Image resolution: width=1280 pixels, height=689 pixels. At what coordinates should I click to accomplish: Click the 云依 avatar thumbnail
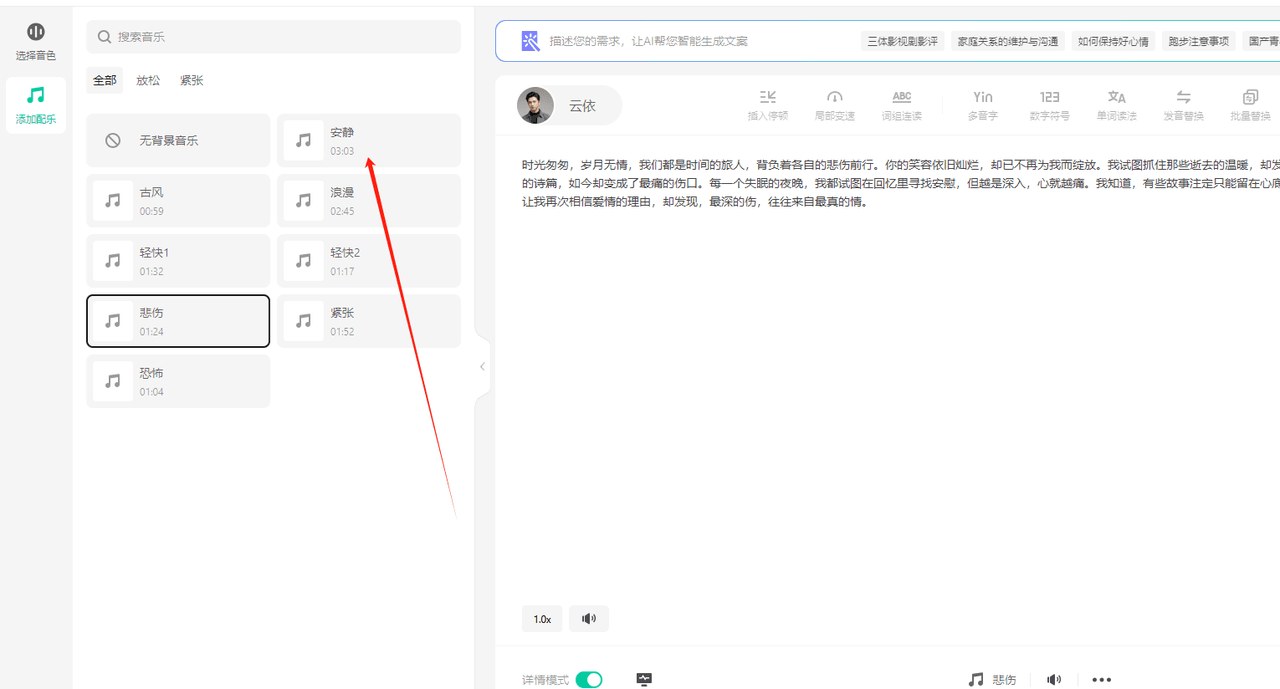[x=535, y=105]
